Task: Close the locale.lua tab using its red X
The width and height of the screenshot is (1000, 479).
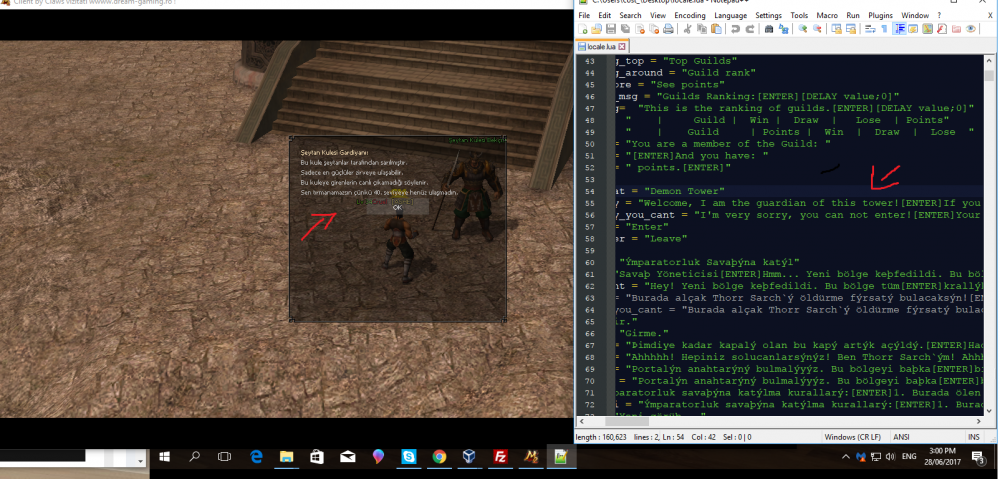Action: pos(622,47)
